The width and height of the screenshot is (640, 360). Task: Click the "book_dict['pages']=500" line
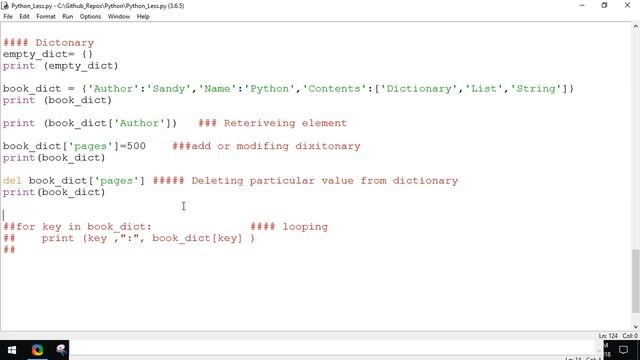(74, 146)
